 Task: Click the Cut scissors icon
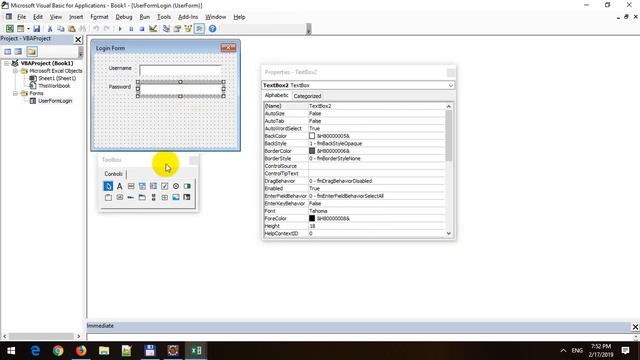pyautogui.click(x=50, y=29)
